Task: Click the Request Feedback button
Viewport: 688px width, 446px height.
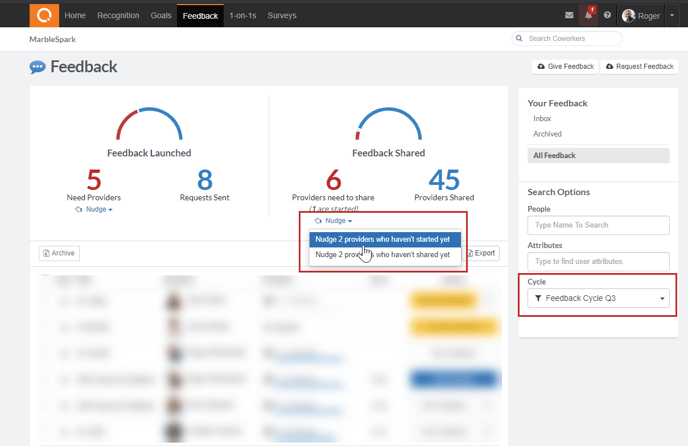Action: (x=640, y=67)
